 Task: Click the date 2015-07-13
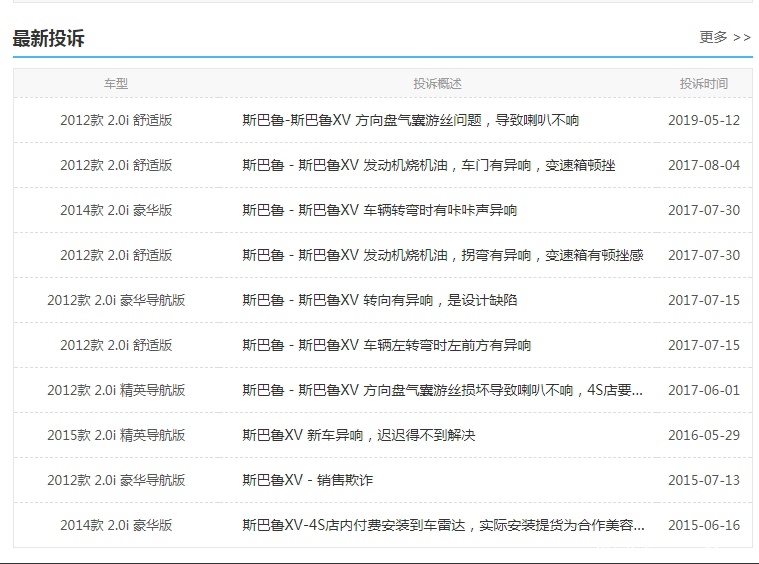[704, 480]
